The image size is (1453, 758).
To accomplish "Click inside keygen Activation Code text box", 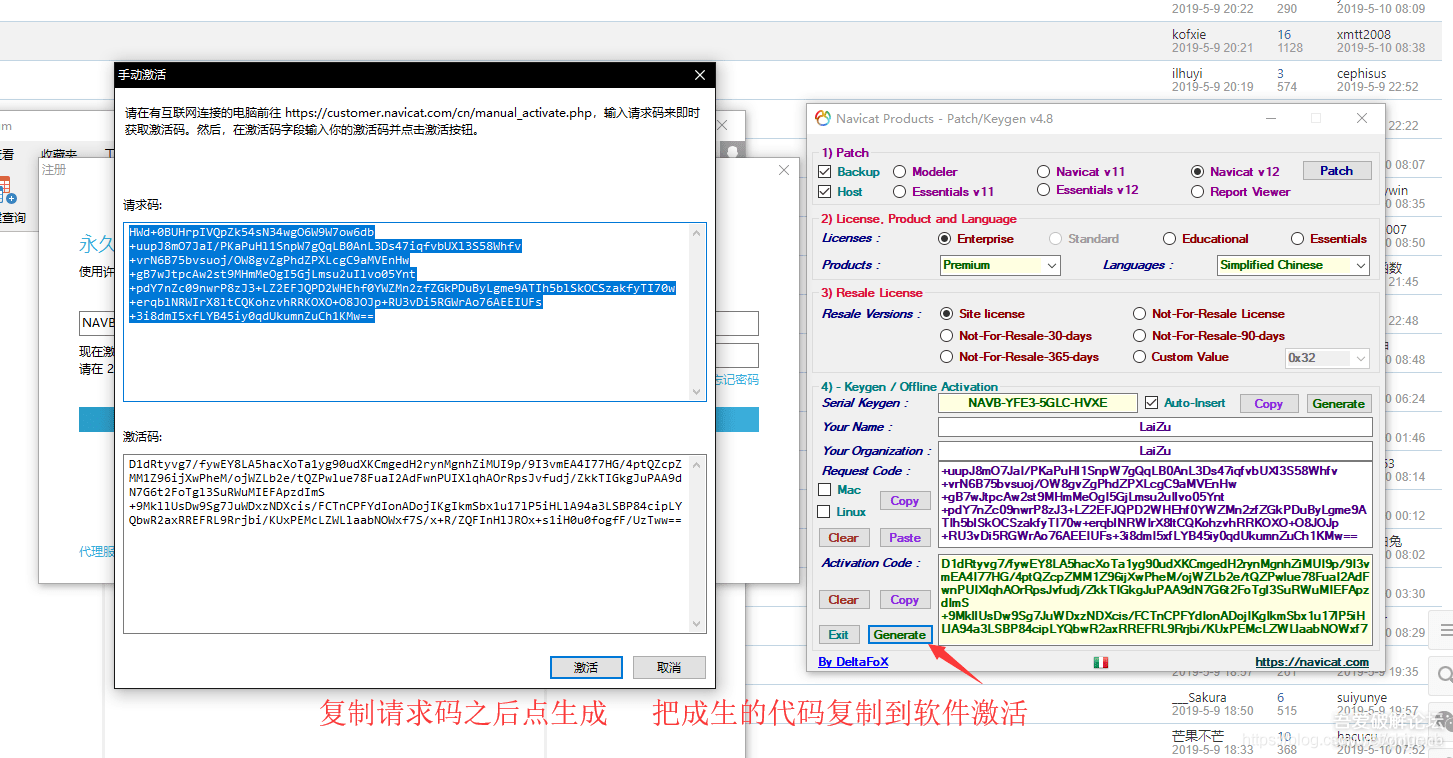I will coord(1155,600).
